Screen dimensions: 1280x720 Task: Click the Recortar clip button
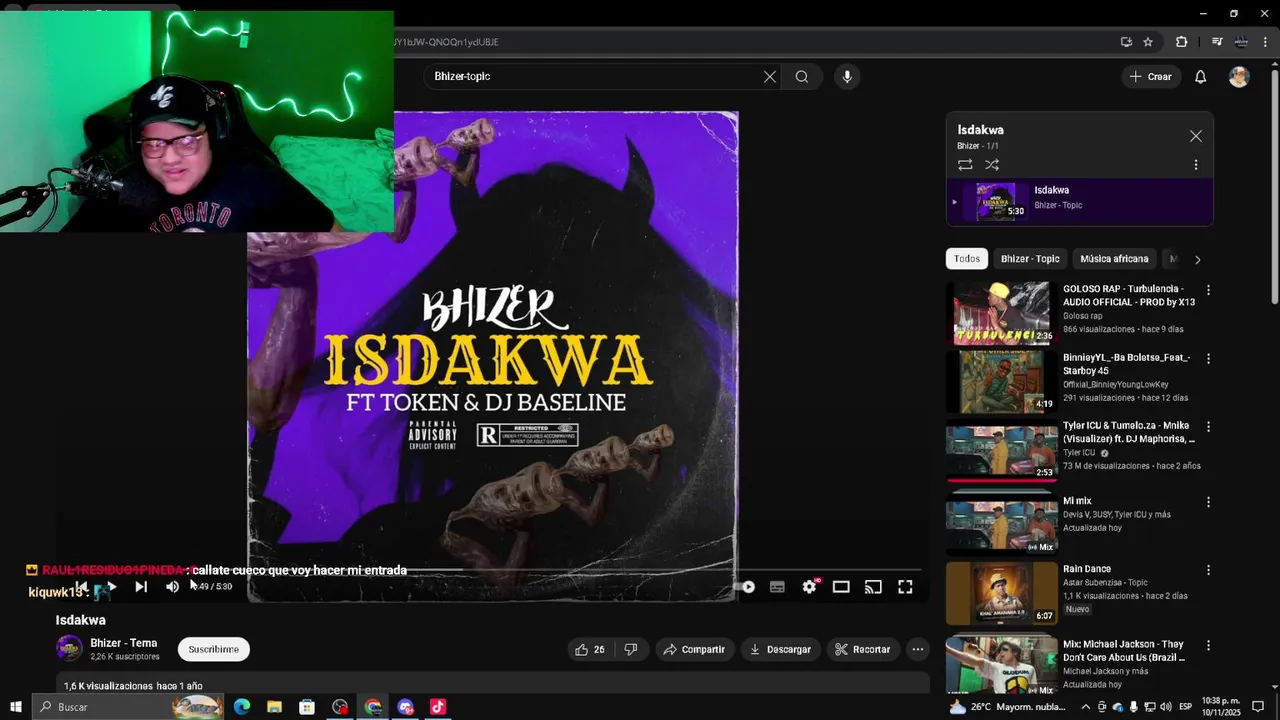click(863, 649)
